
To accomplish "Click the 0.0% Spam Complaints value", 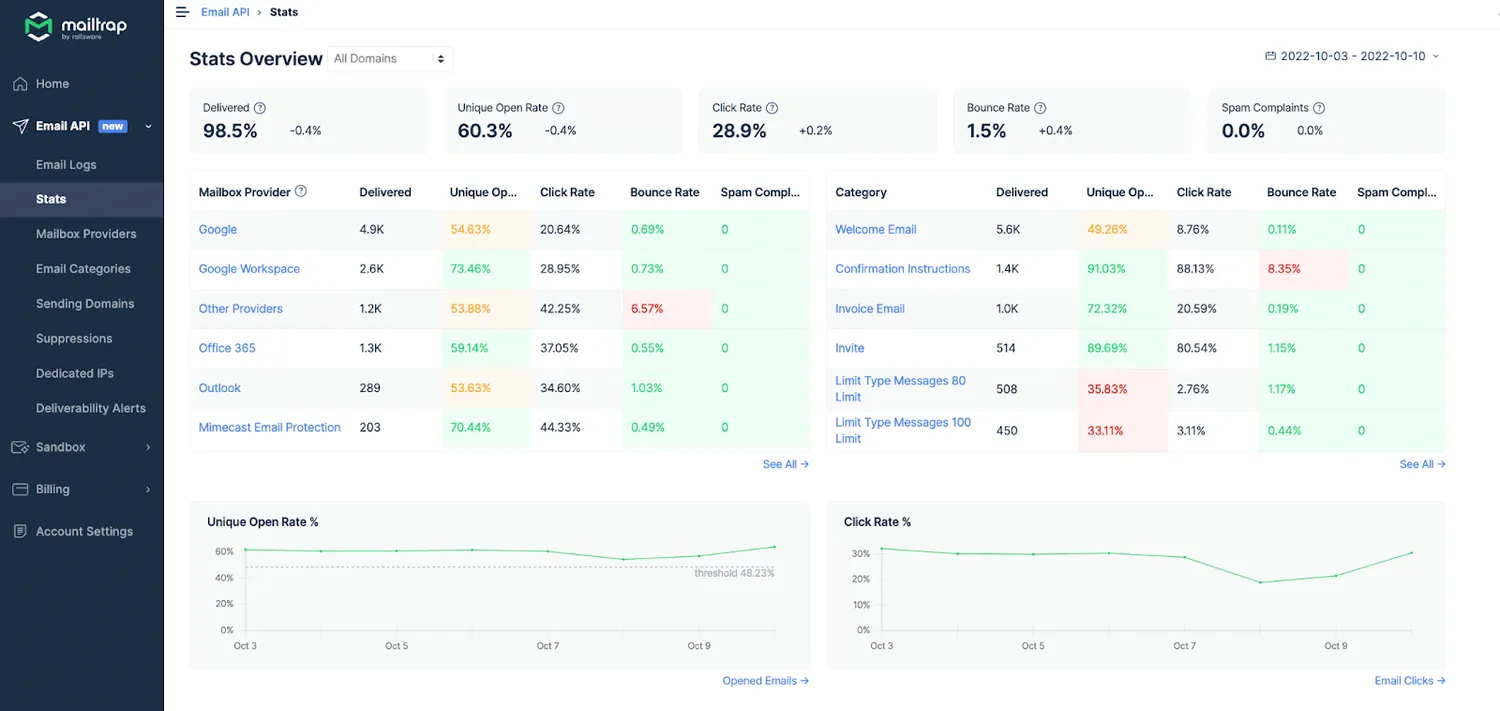I will (x=1244, y=131).
